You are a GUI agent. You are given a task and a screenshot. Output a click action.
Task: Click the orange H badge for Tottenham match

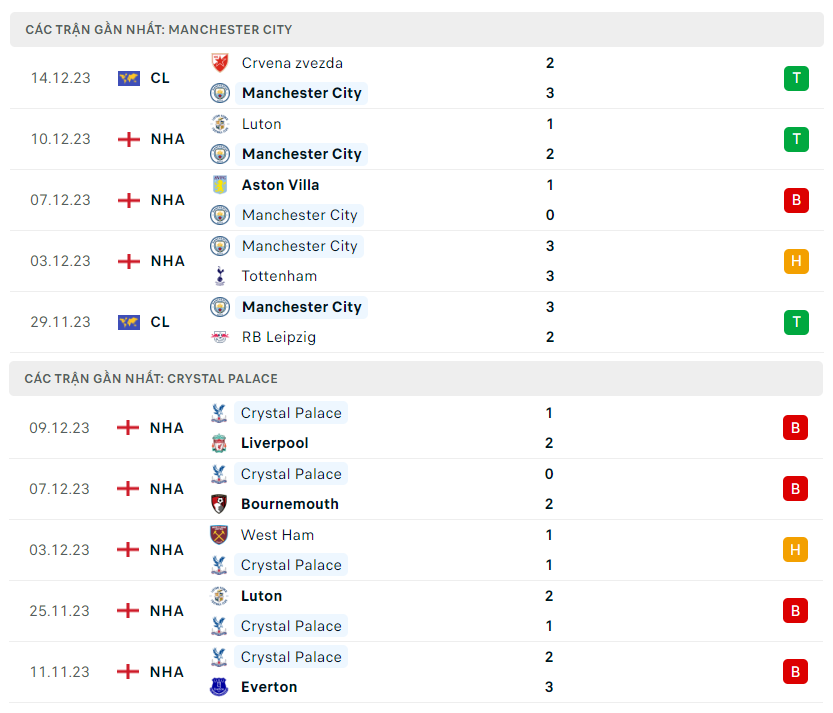(796, 261)
